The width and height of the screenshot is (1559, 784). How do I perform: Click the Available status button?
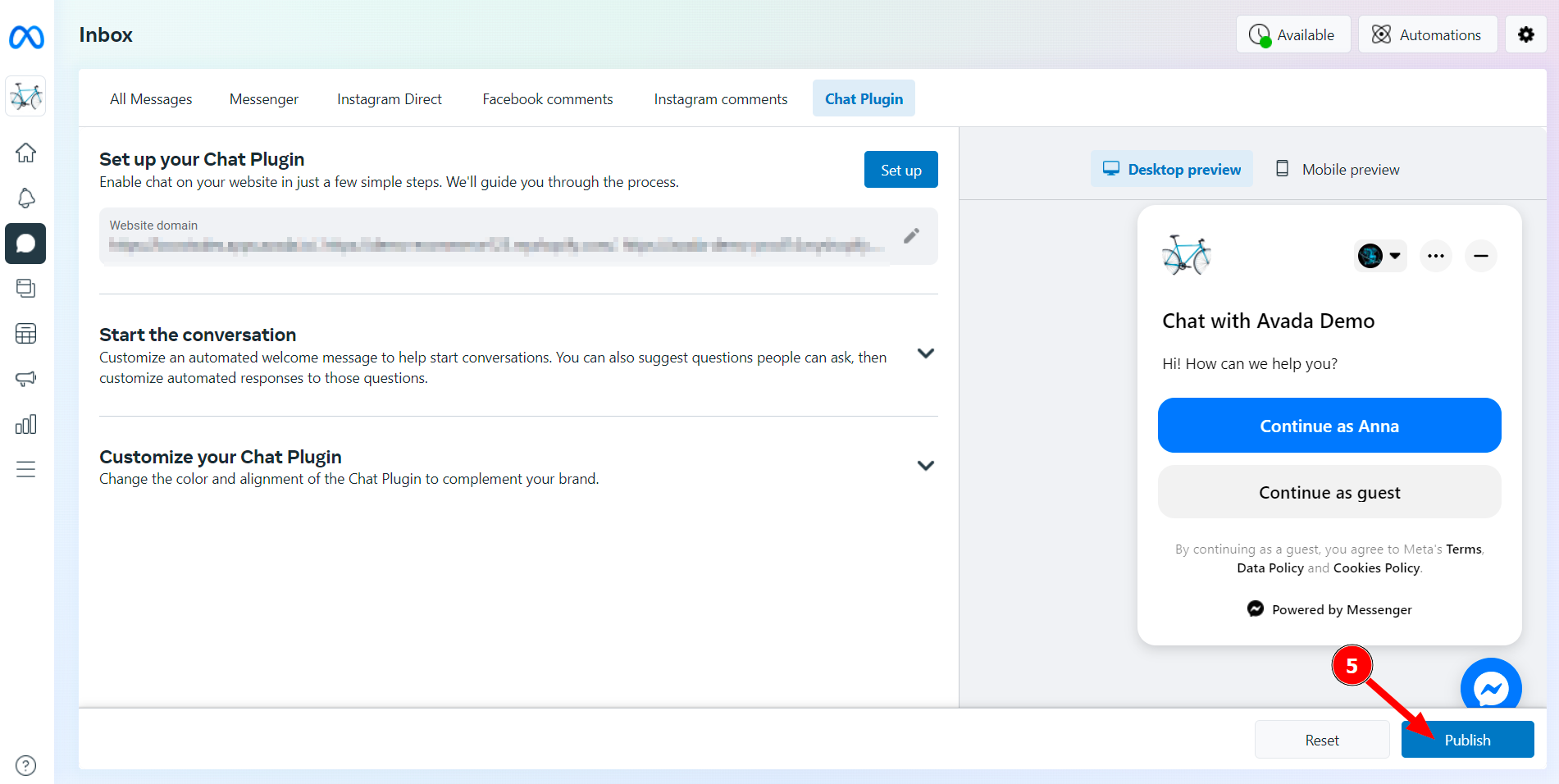[1292, 34]
